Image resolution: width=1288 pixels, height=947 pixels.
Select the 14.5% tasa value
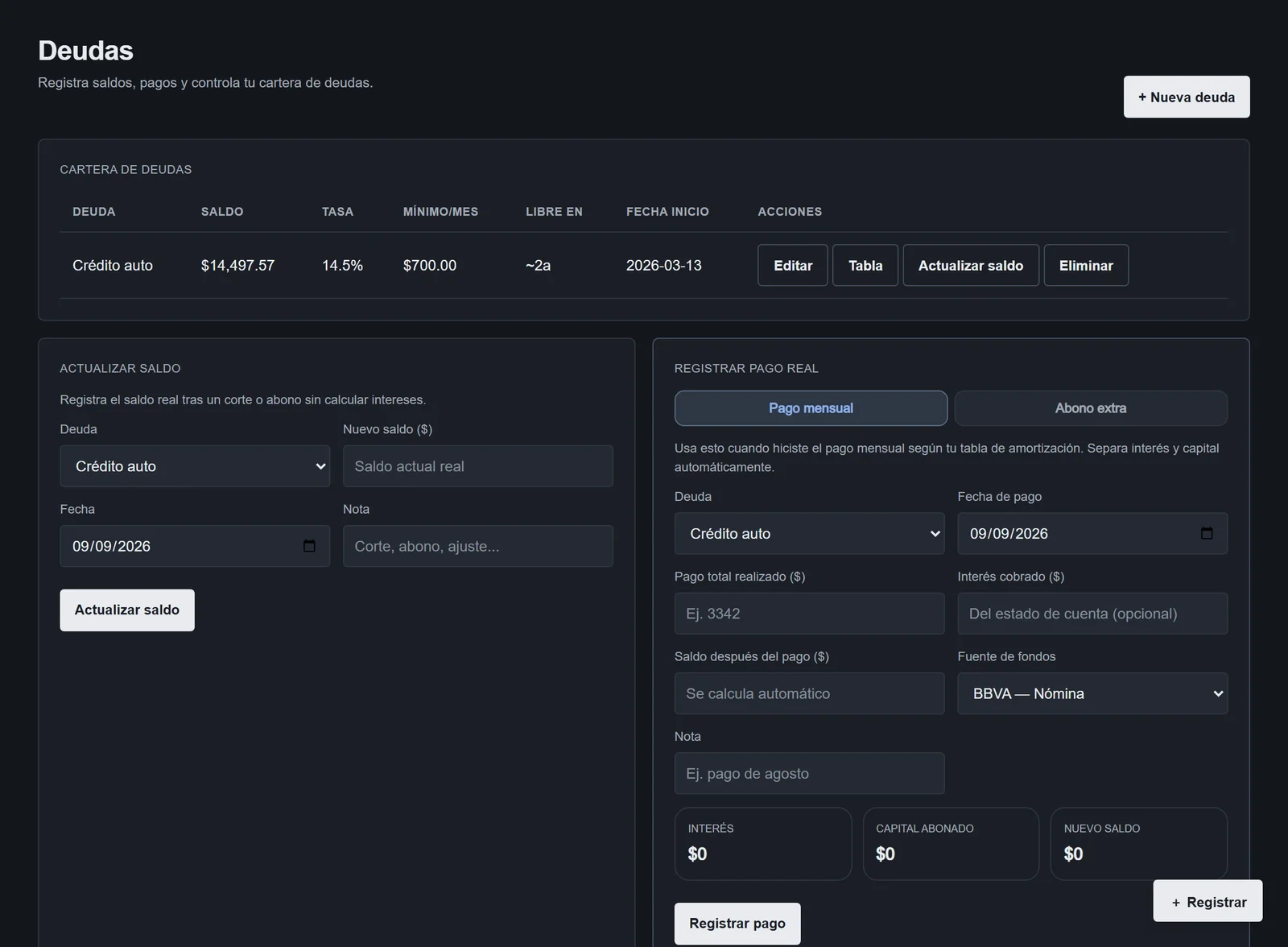(x=342, y=265)
